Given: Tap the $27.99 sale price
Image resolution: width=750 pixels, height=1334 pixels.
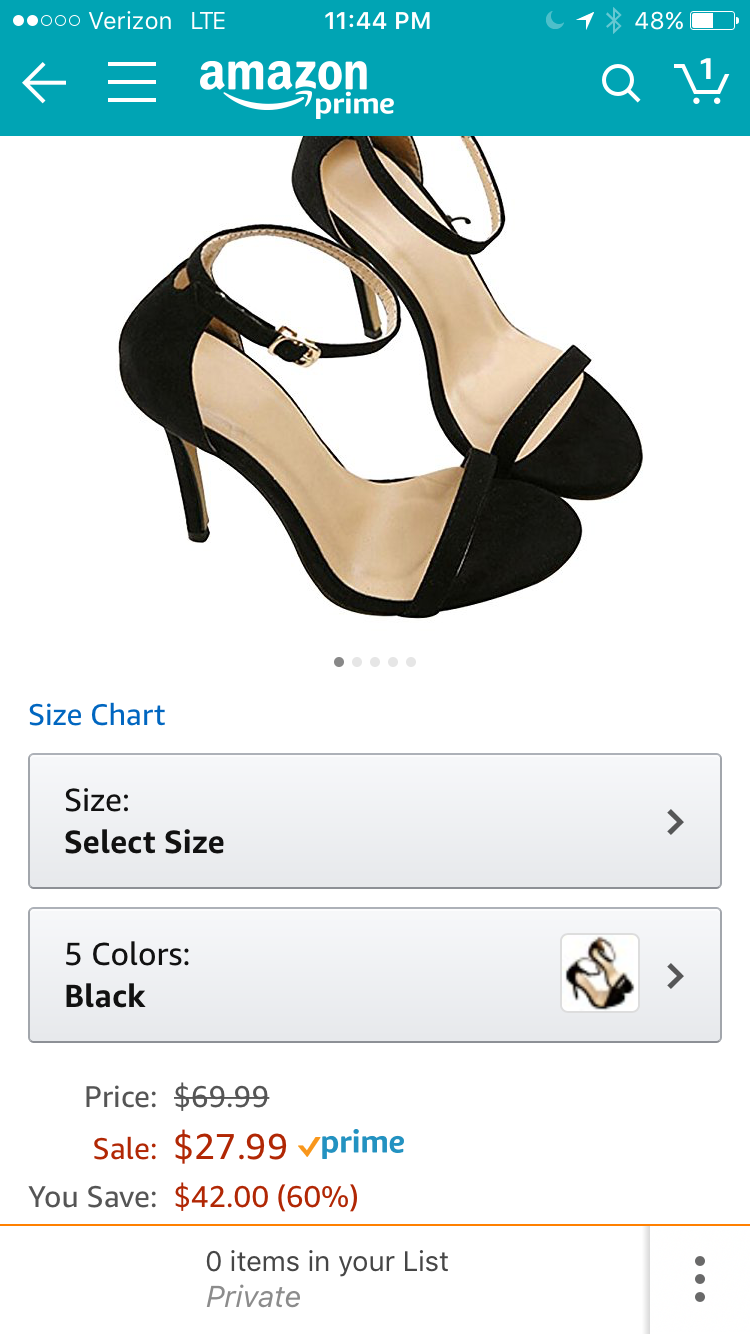Looking at the screenshot, I should 231,1146.
